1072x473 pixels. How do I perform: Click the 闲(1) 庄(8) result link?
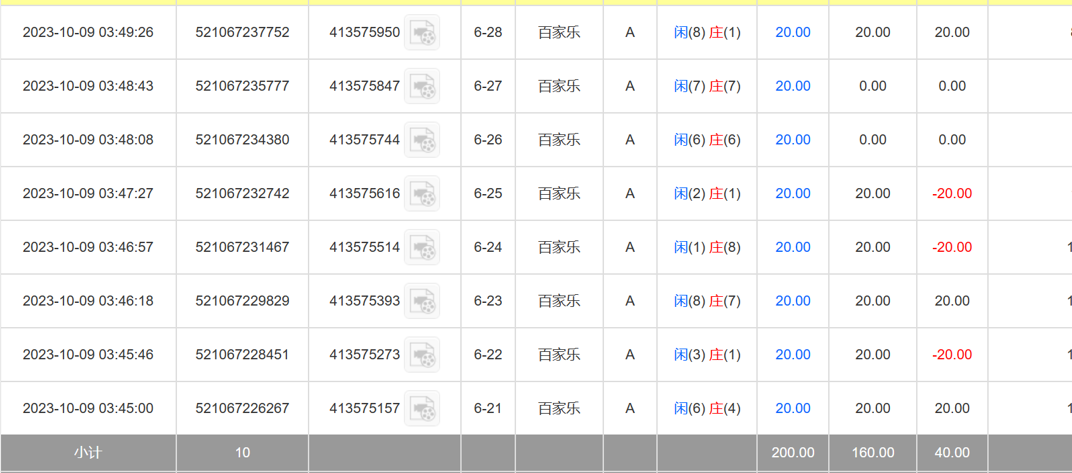point(707,247)
